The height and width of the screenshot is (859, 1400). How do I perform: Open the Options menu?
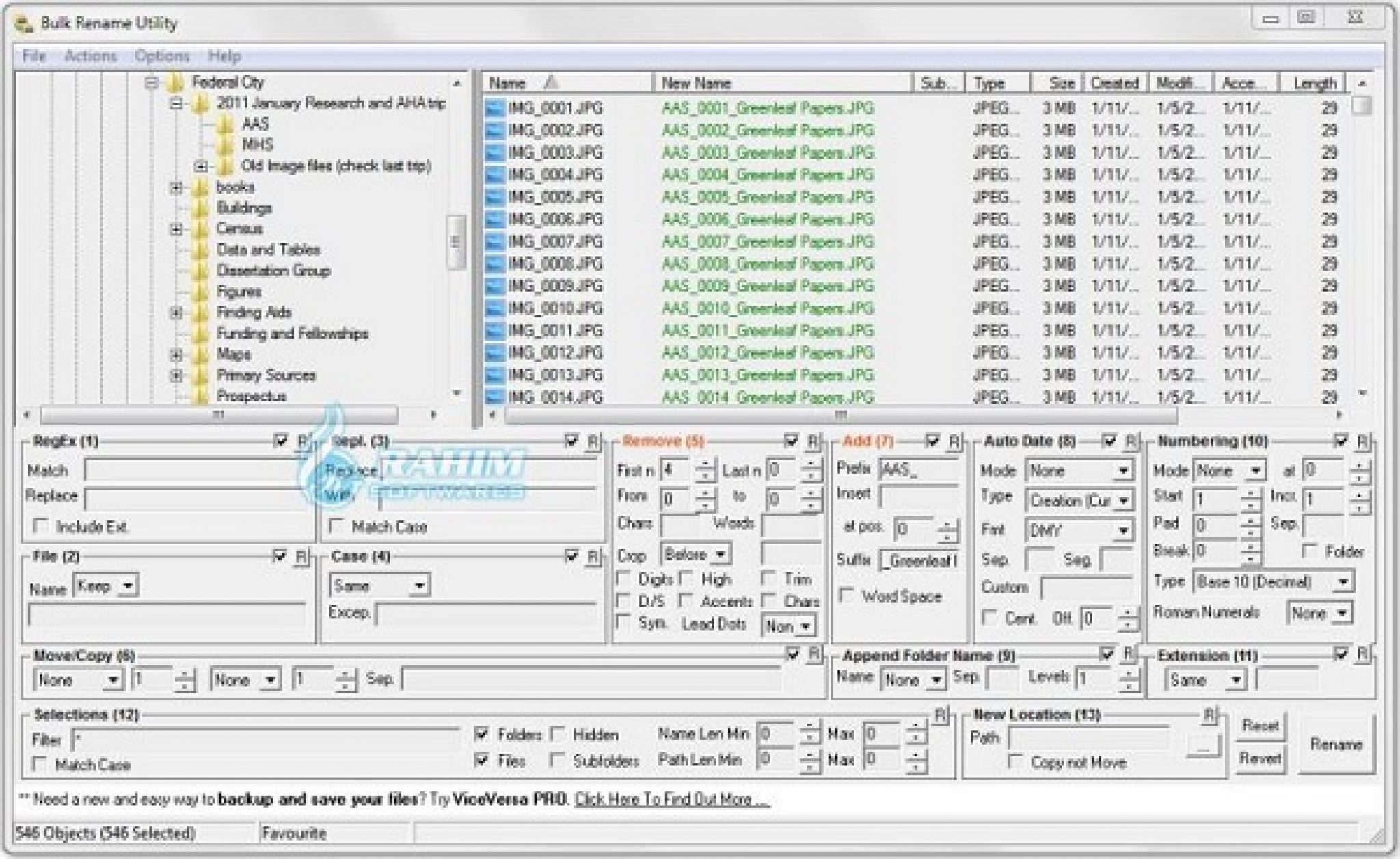pos(162,56)
